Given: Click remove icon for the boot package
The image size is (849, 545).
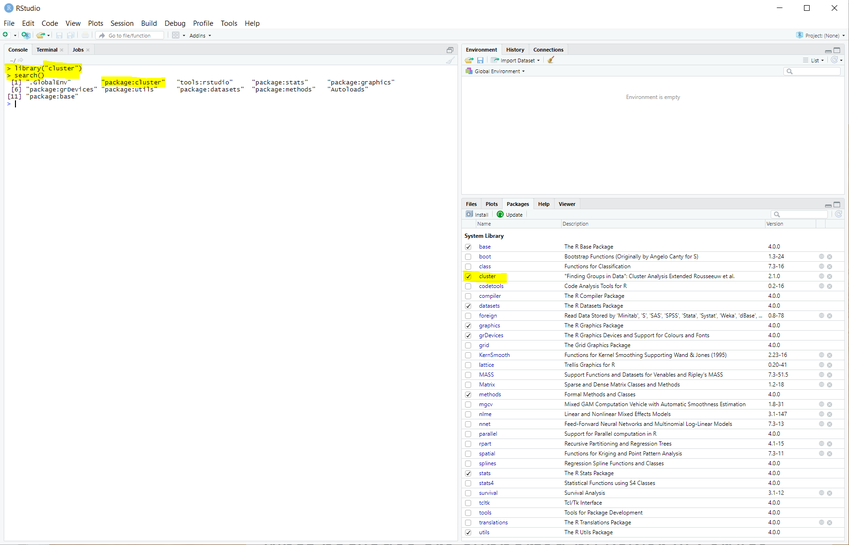Looking at the screenshot, I should point(830,257).
